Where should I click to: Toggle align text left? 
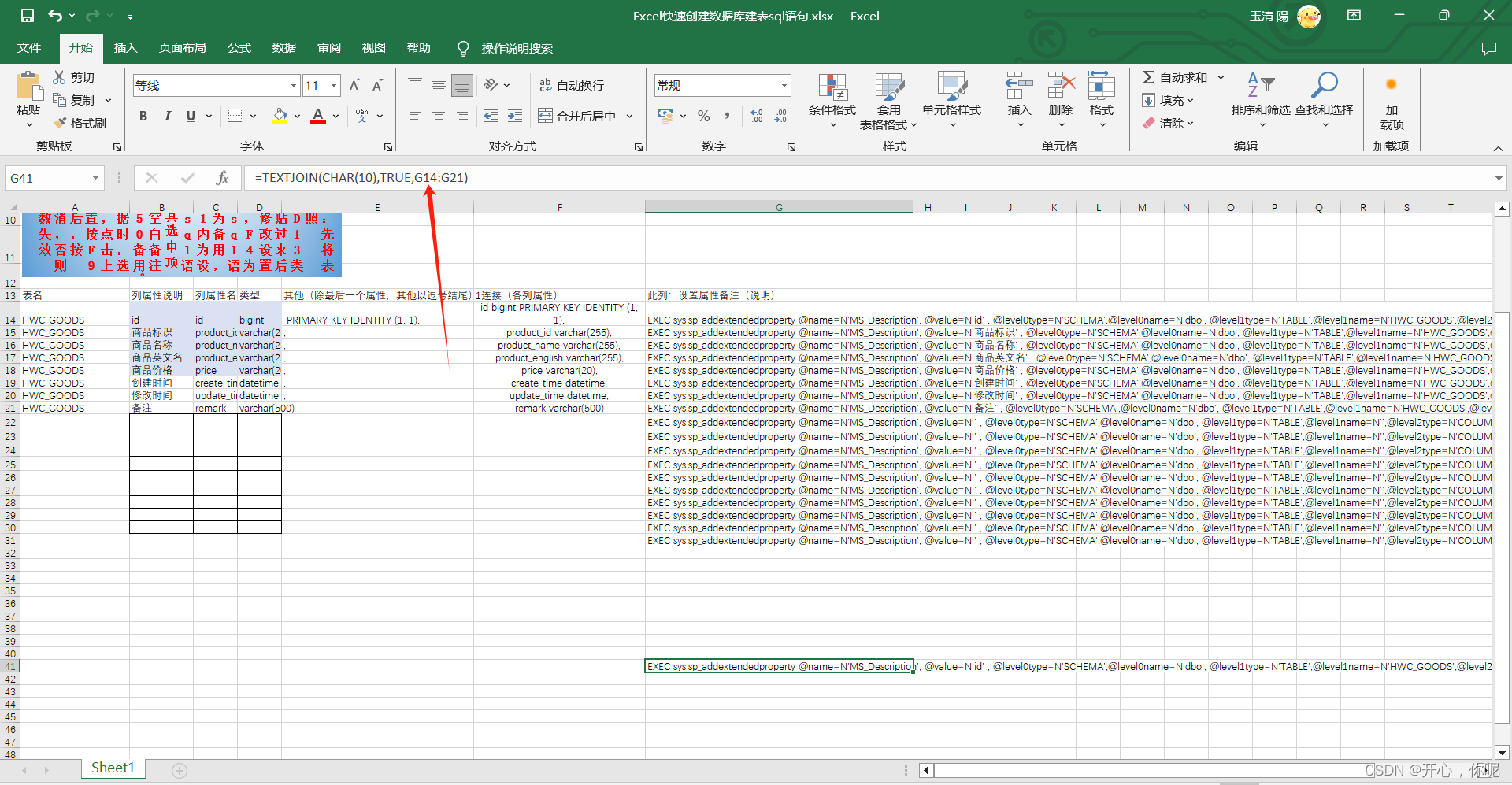coord(415,116)
